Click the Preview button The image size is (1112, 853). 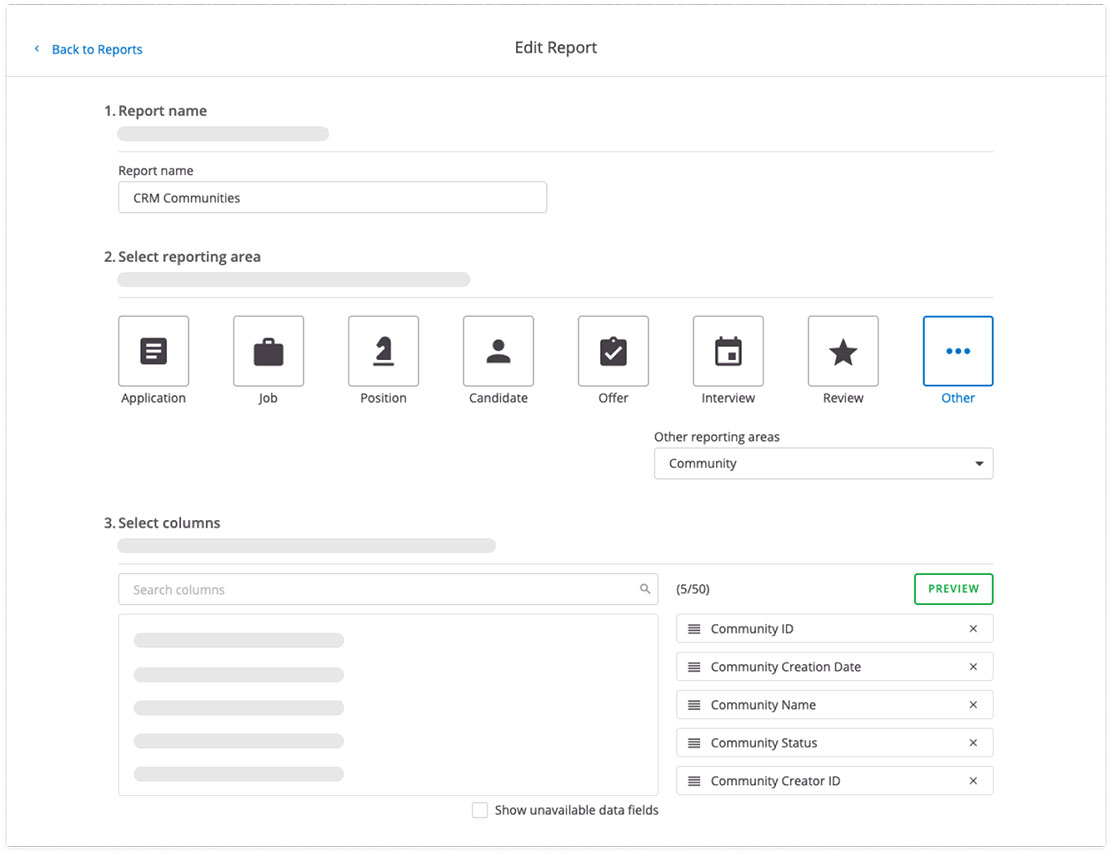coord(953,589)
